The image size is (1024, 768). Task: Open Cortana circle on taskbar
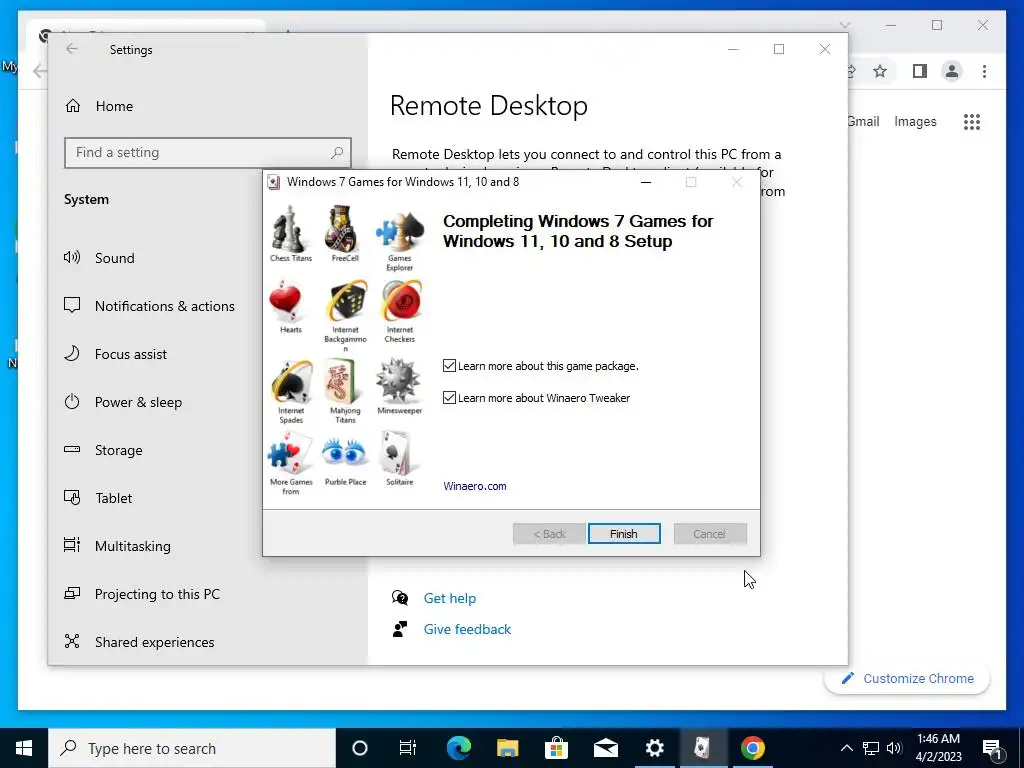(359, 748)
